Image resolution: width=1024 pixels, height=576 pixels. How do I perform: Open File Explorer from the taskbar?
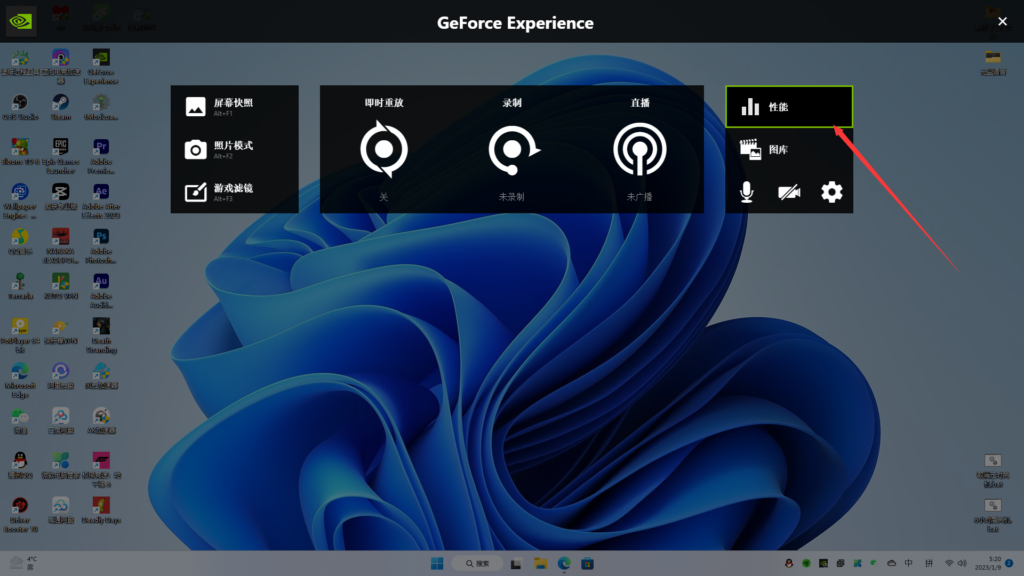539,563
